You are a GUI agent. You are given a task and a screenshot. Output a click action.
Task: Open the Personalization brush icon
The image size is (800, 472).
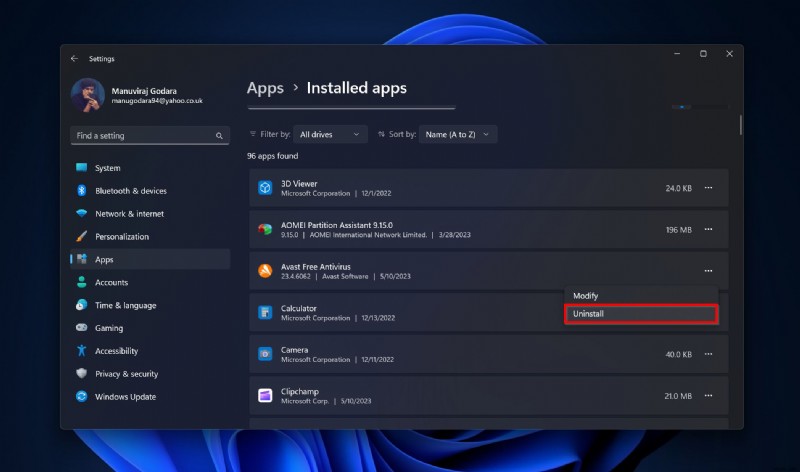pyautogui.click(x=82, y=236)
